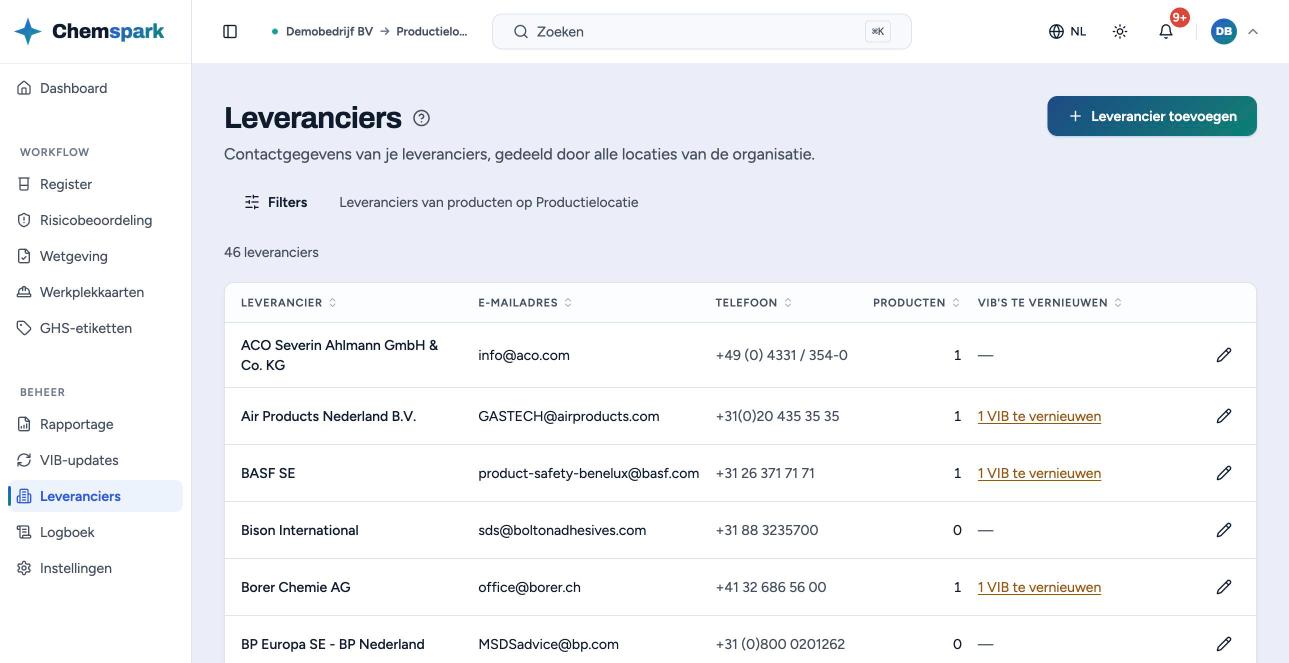This screenshot has width=1289, height=663.
Task: Click Leverancier toevoegen button
Action: 1152,116
